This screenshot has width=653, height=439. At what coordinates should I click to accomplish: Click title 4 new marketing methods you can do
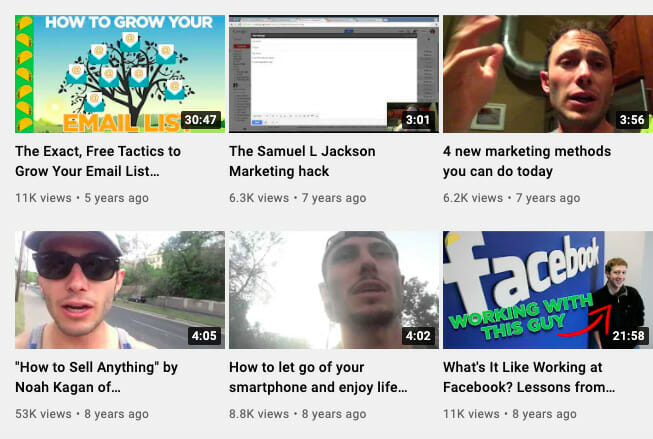527,161
